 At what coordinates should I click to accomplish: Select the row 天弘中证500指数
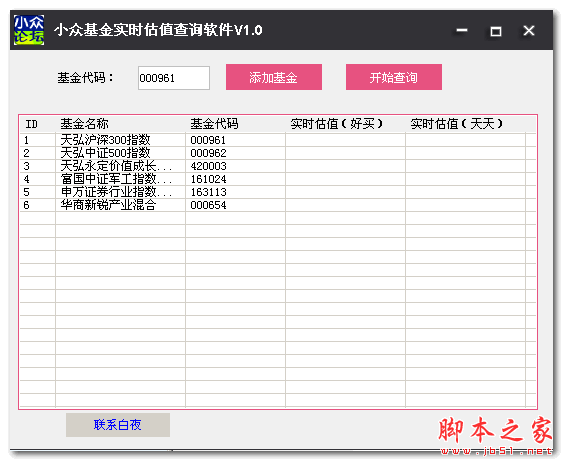(x=278, y=153)
